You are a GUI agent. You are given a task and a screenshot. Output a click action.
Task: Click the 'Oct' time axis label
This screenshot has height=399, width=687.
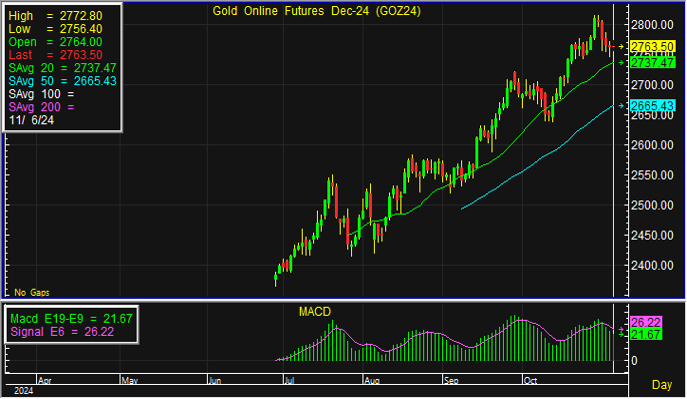click(x=531, y=381)
